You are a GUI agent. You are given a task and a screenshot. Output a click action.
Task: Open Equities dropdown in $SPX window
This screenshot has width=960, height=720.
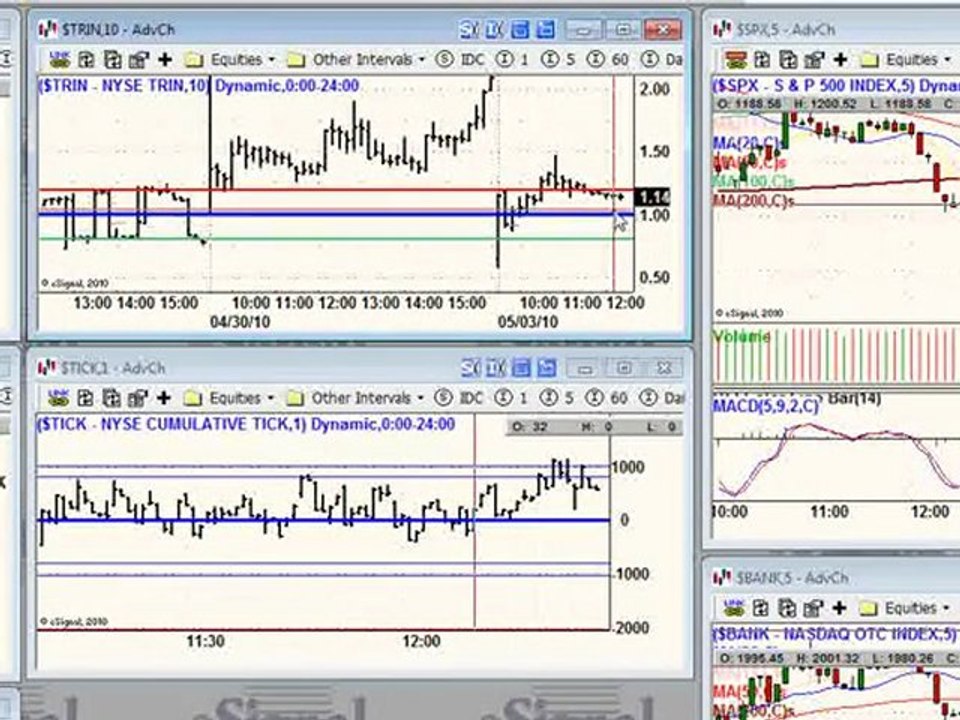point(905,59)
